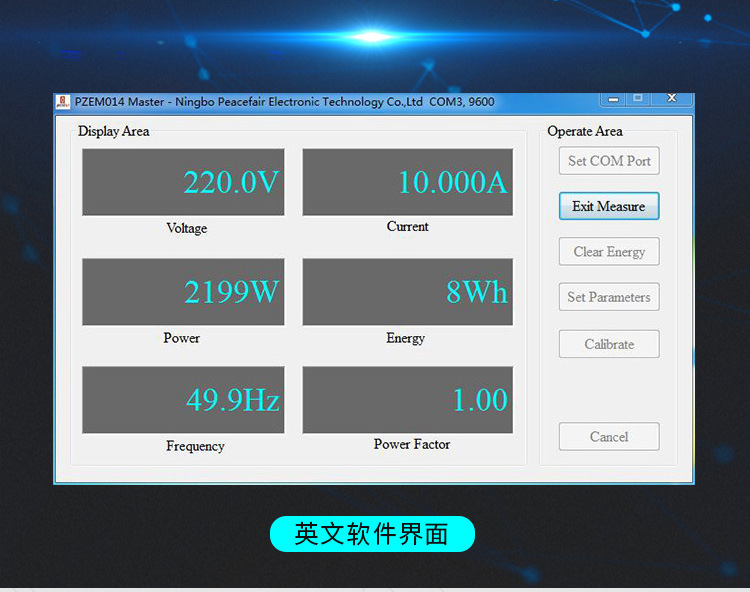750x592 pixels.
Task: Click the Operate Area group label
Action: coord(585,131)
